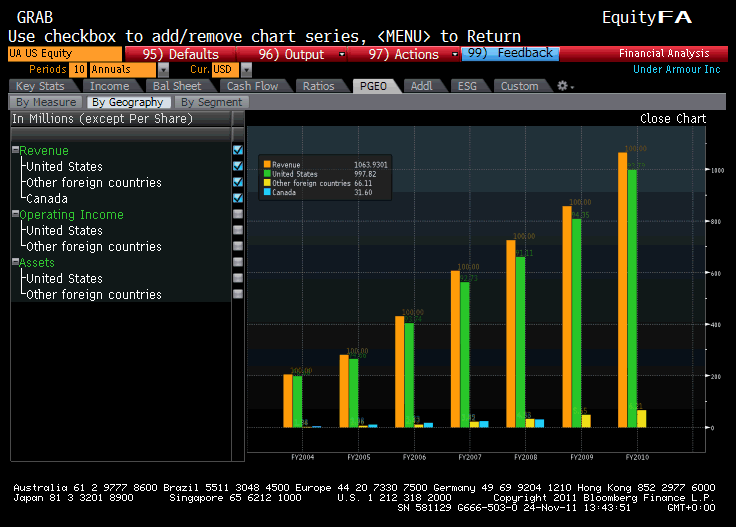The width and height of the screenshot is (736, 527).
Task: Open the gear settings icon beside Custom tab
Action: click(x=562, y=86)
